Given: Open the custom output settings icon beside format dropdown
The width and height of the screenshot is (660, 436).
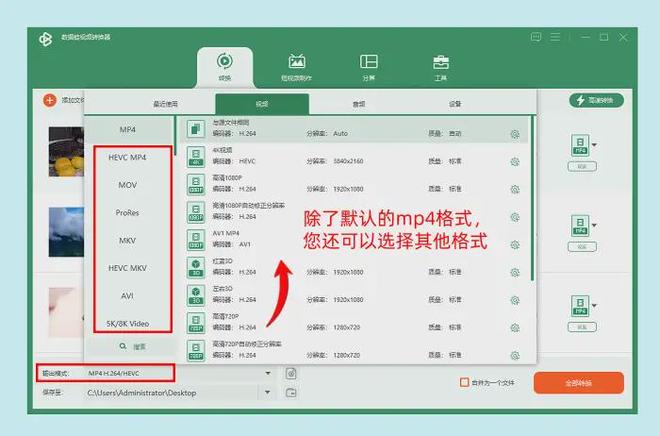Looking at the screenshot, I should coord(291,373).
